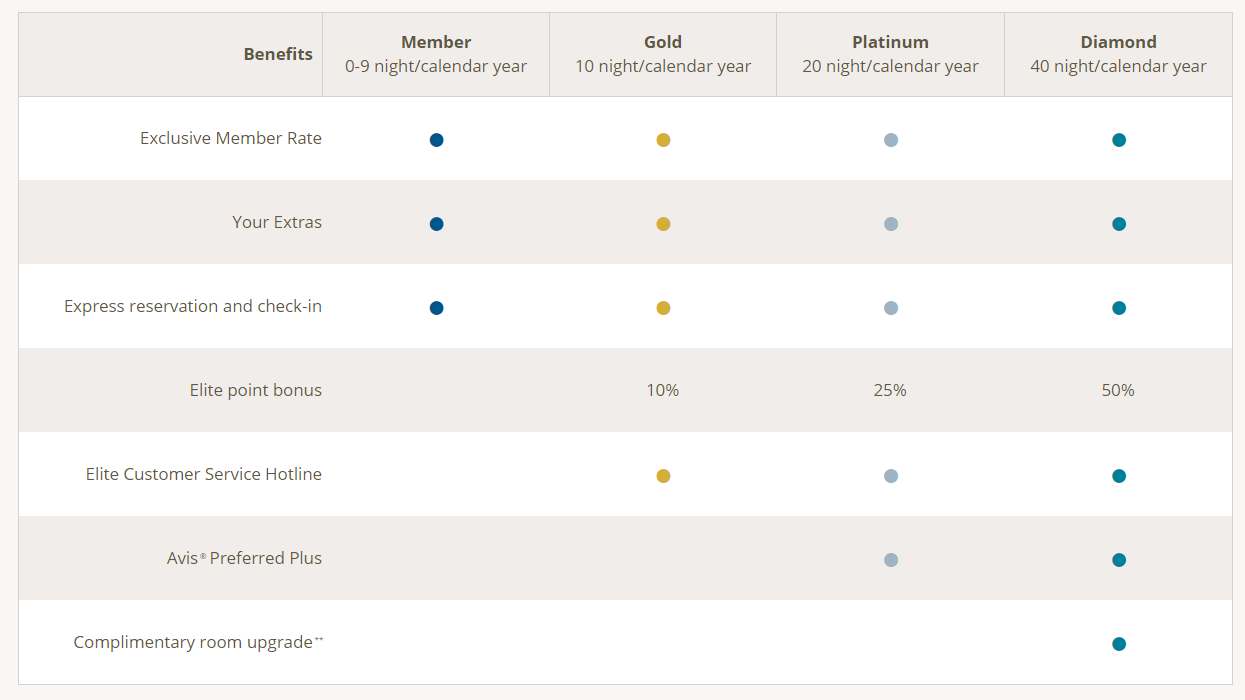The image size is (1245, 700).
Task: Click Platinum dot for Express reservation and check-in
Action: [x=891, y=308]
